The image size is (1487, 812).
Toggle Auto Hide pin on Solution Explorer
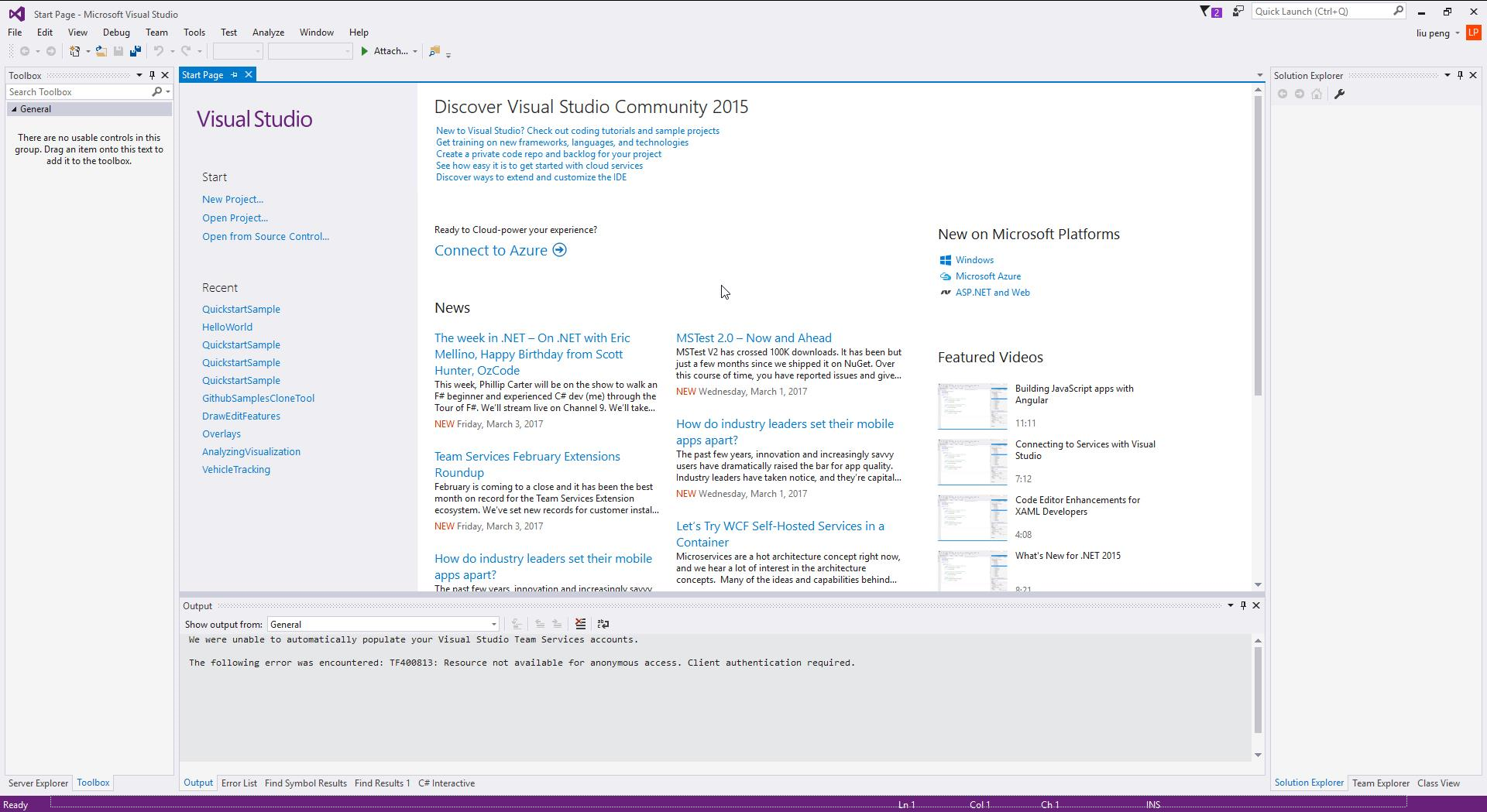point(1460,75)
